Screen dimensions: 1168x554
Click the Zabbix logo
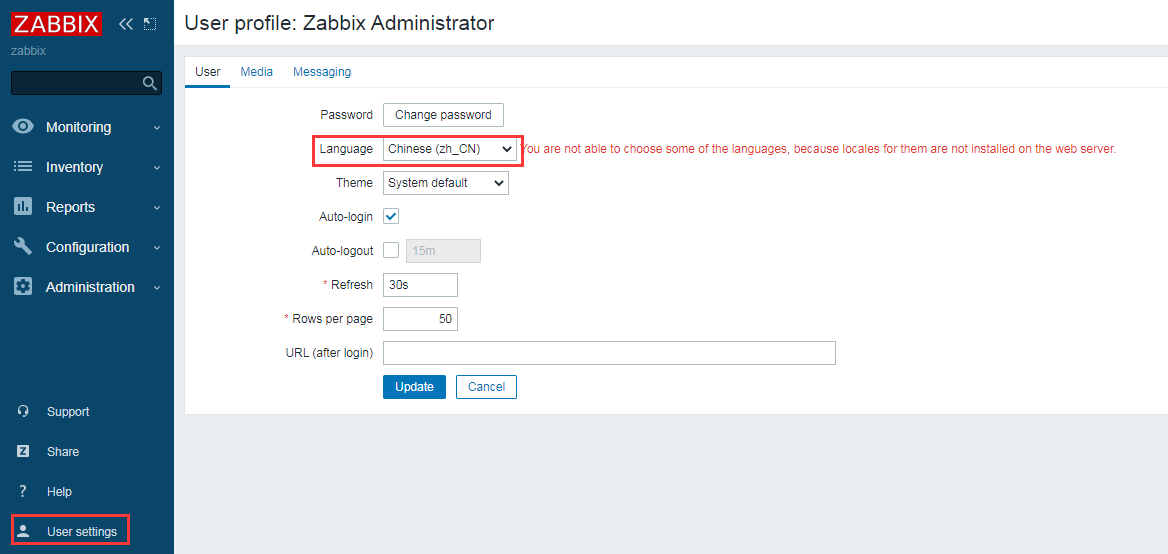click(57, 24)
